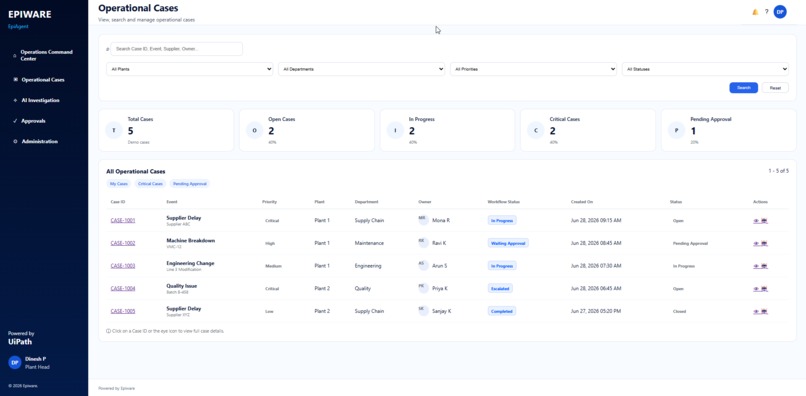Image resolution: width=806 pixels, height=396 pixels.
Task: Click the C badge on Critical Cases card
Action: (x=536, y=130)
